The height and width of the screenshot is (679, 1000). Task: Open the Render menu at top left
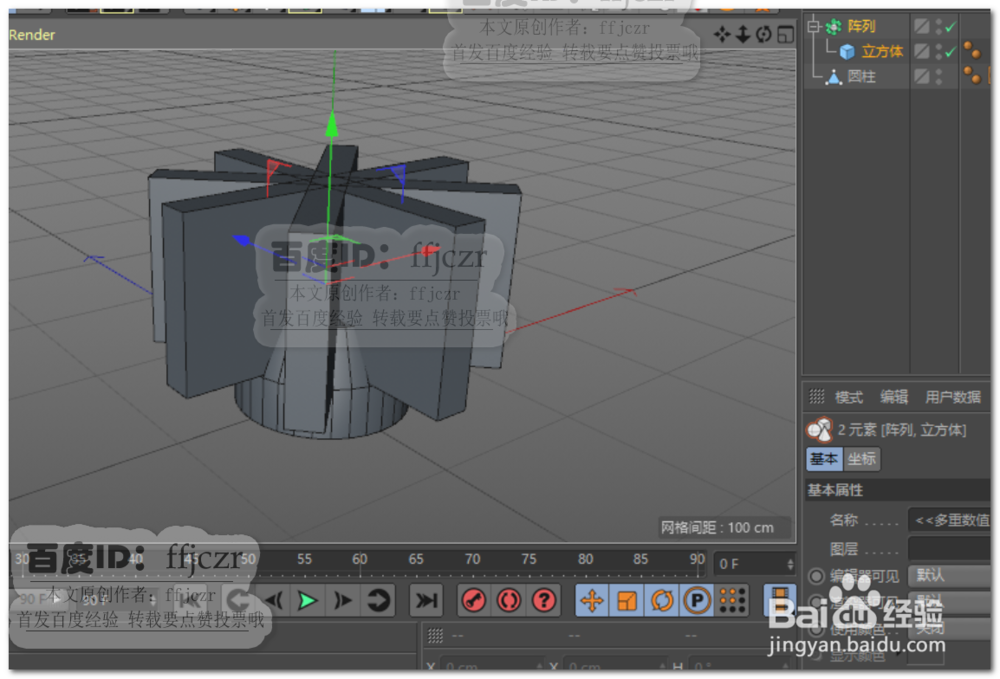pyautogui.click(x=32, y=35)
